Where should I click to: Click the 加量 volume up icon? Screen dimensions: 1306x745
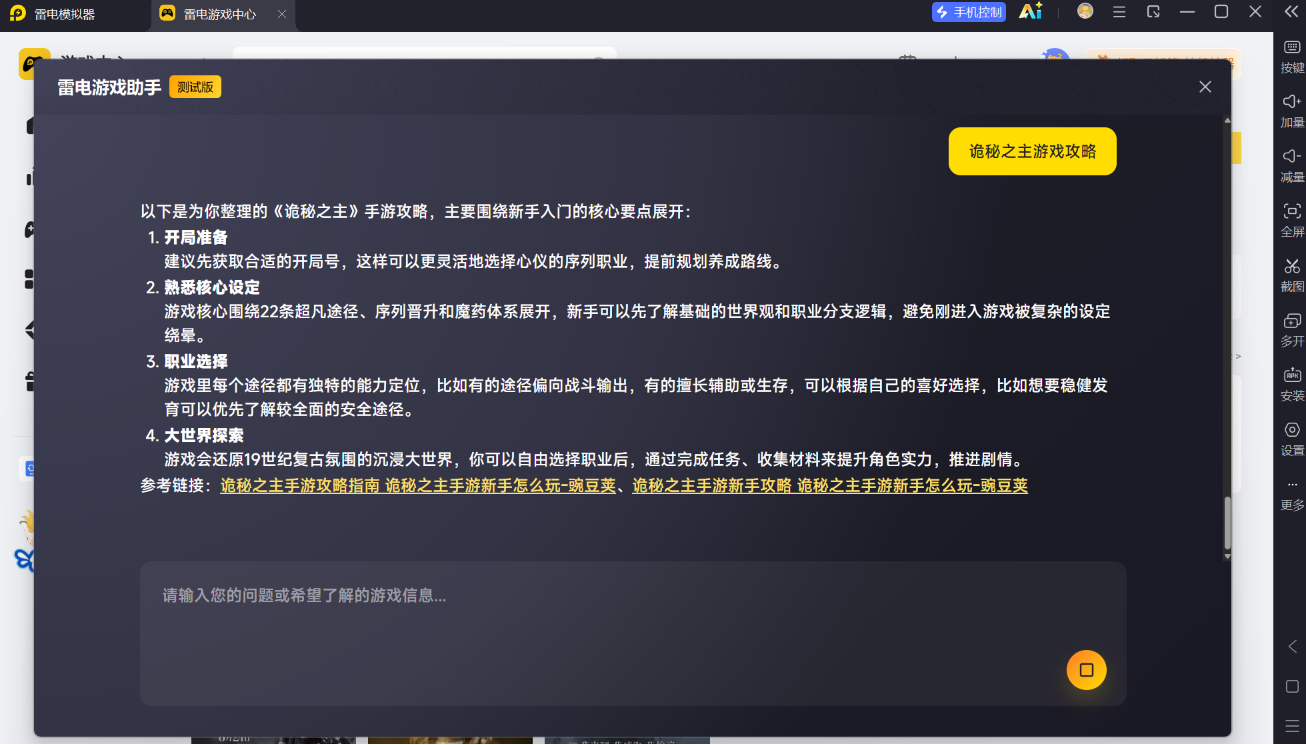[x=1292, y=109]
